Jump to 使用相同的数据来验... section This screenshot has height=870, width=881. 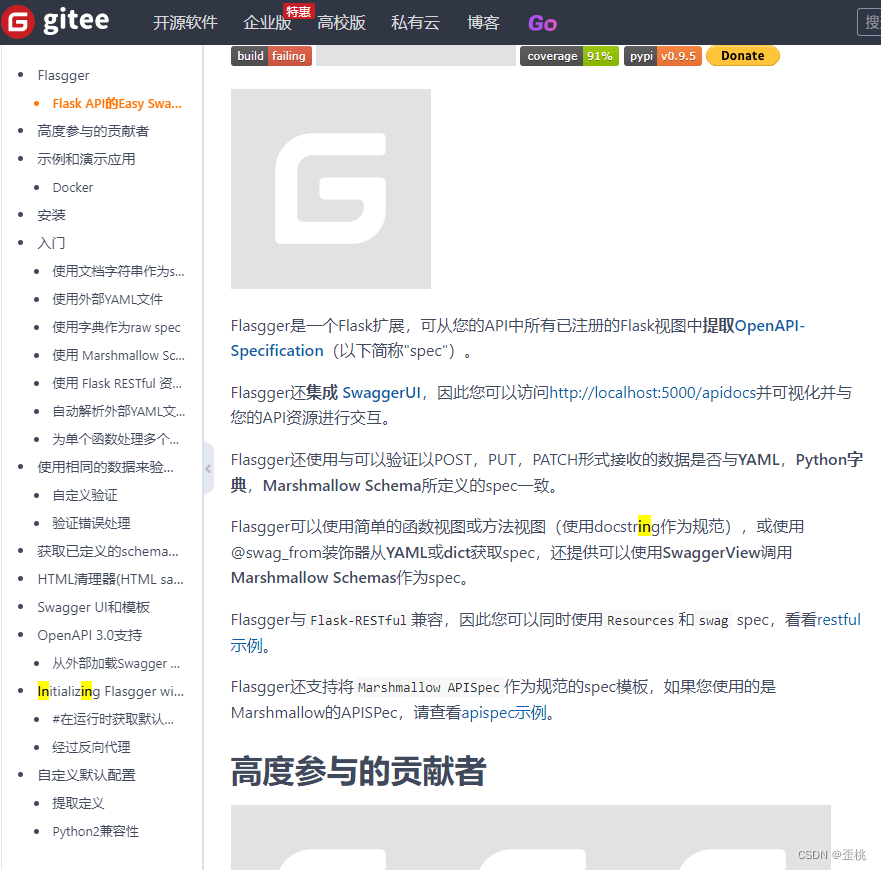[x=106, y=467]
